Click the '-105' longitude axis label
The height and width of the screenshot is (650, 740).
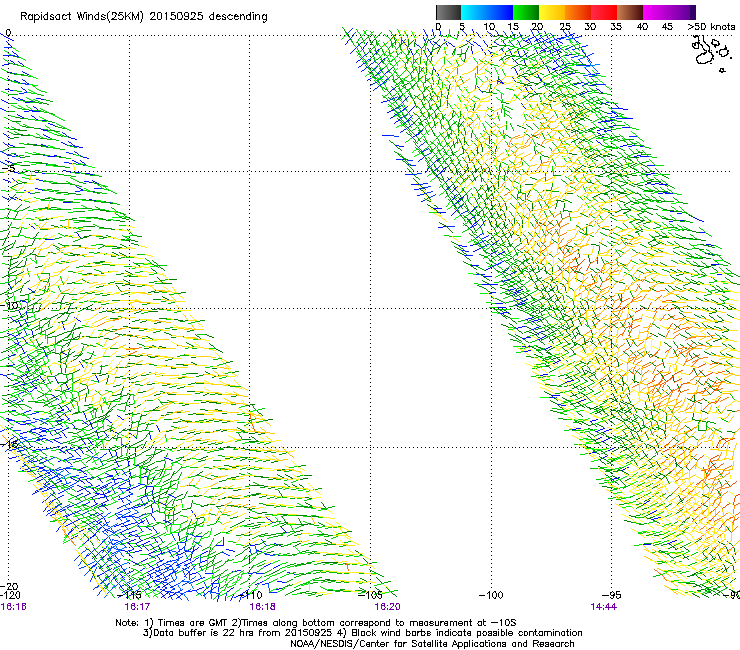point(370,595)
